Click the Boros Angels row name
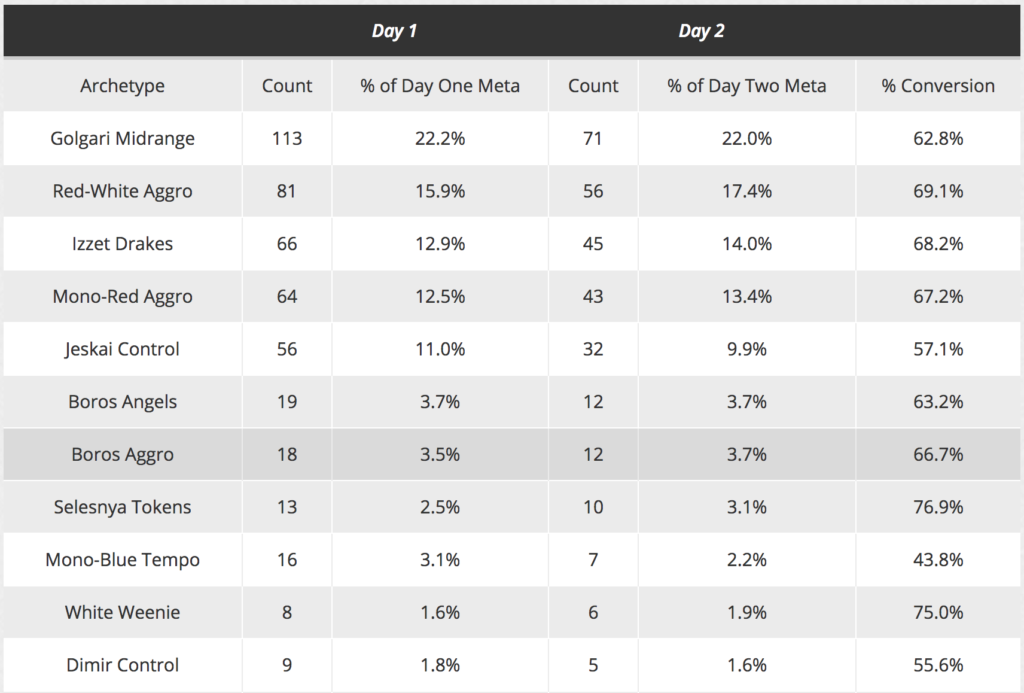Image resolution: width=1024 pixels, height=693 pixels. [x=122, y=402]
